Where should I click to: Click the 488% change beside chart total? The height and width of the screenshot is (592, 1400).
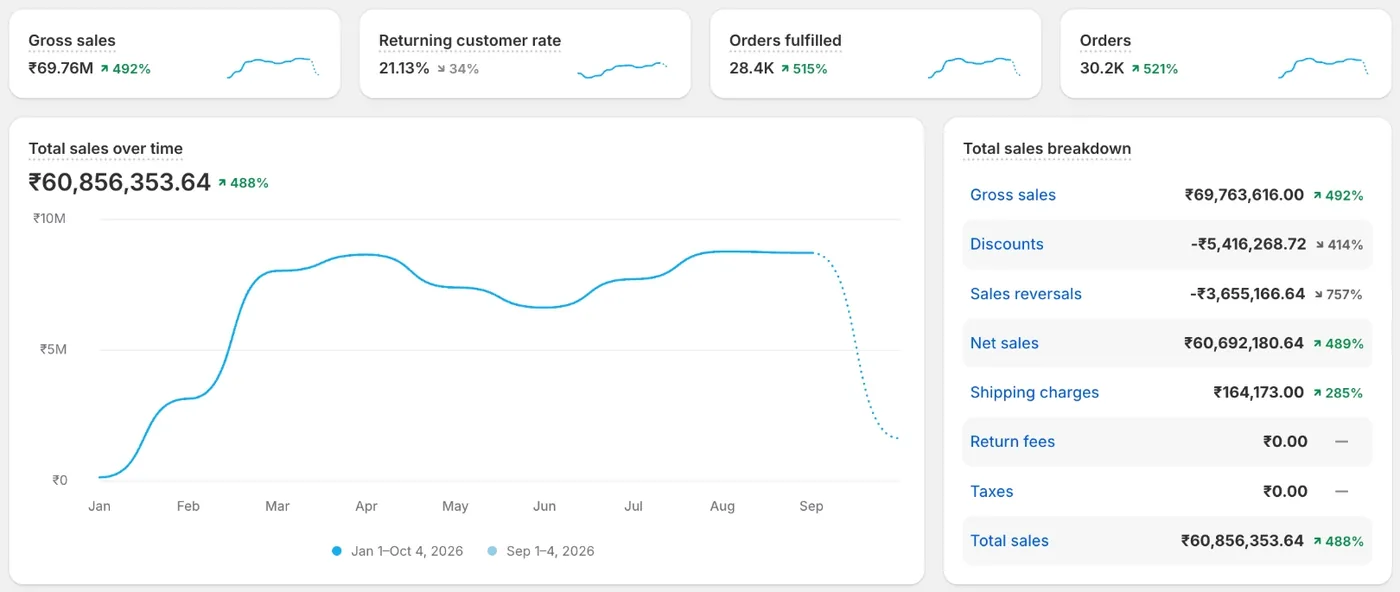pos(243,183)
